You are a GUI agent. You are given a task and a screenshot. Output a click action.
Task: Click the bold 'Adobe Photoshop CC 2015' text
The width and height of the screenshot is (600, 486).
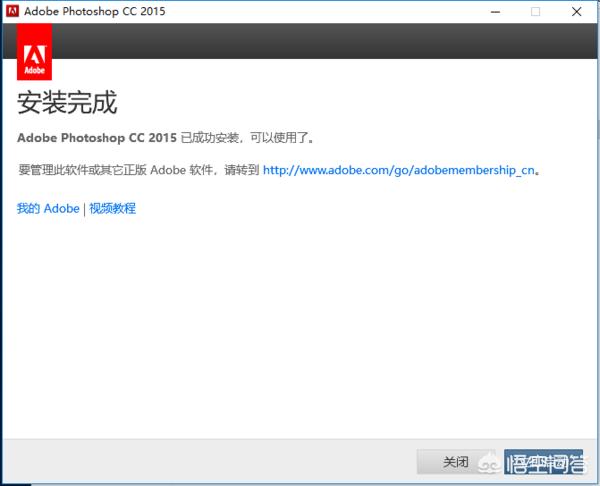pyautogui.click(x=97, y=138)
